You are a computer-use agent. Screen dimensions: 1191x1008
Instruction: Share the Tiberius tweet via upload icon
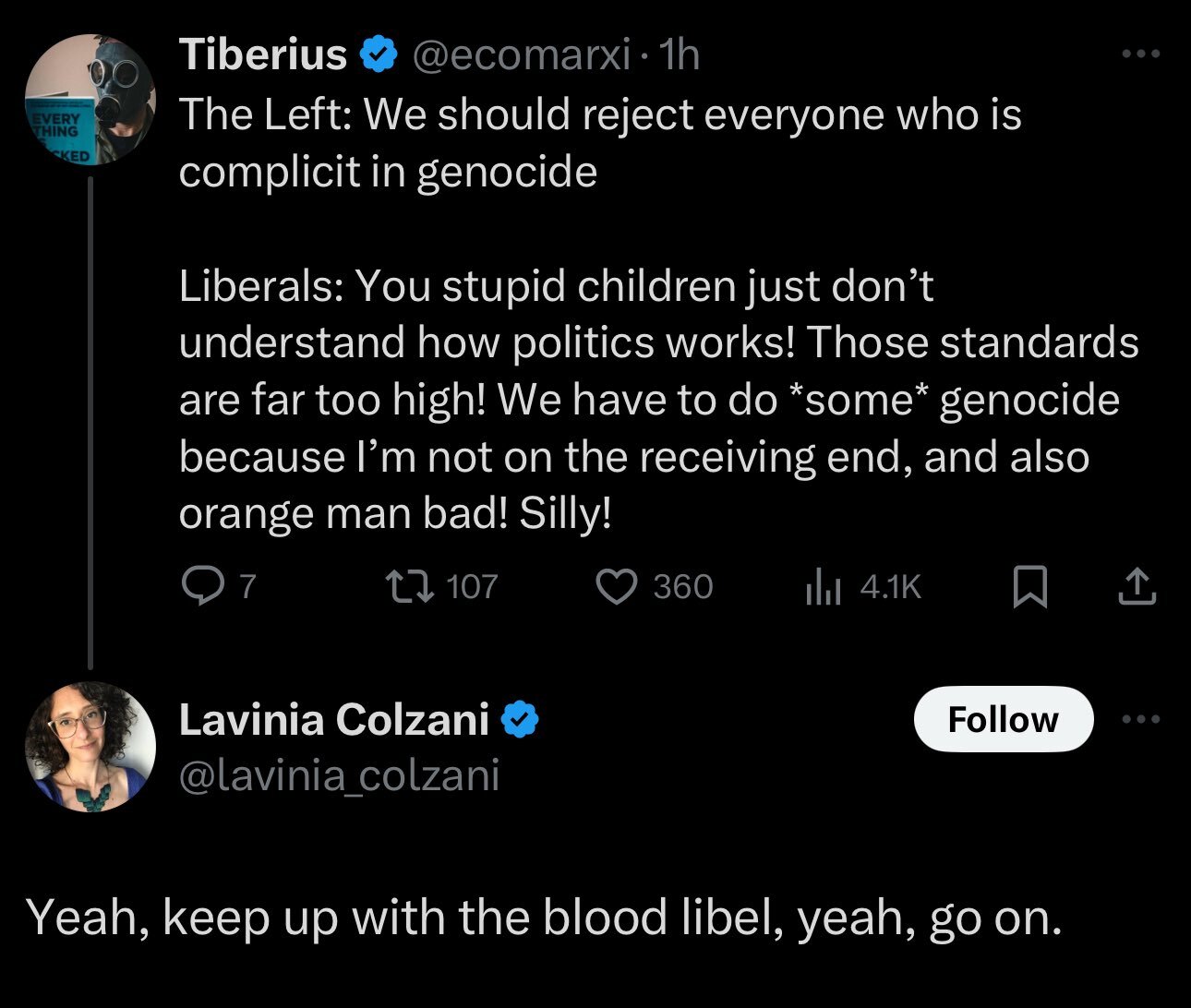coord(1137,587)
